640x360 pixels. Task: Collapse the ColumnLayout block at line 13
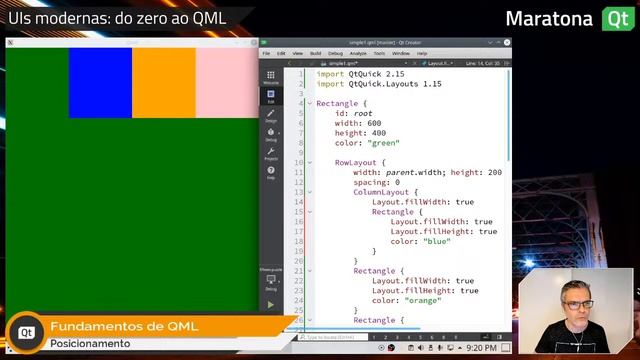tap(310, 192)
